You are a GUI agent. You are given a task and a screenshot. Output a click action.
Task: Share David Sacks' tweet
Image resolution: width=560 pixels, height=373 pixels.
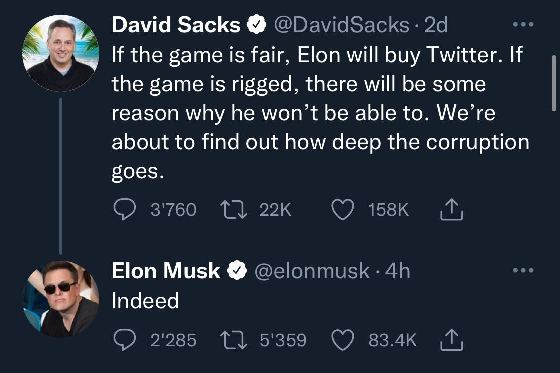click(x=451, y=209)
